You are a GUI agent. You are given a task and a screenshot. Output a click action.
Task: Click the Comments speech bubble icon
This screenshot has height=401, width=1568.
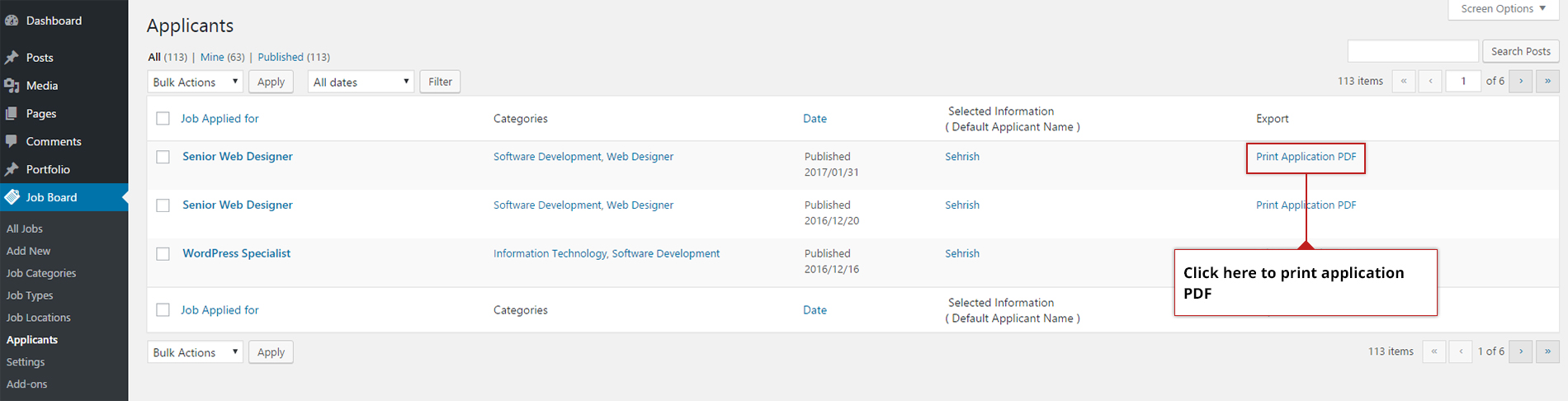12,141
